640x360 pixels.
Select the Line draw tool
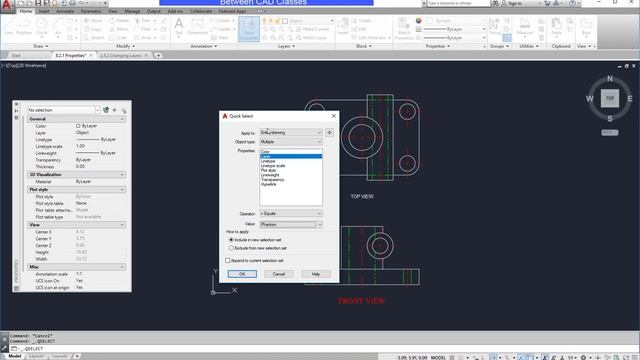(9, 27)
